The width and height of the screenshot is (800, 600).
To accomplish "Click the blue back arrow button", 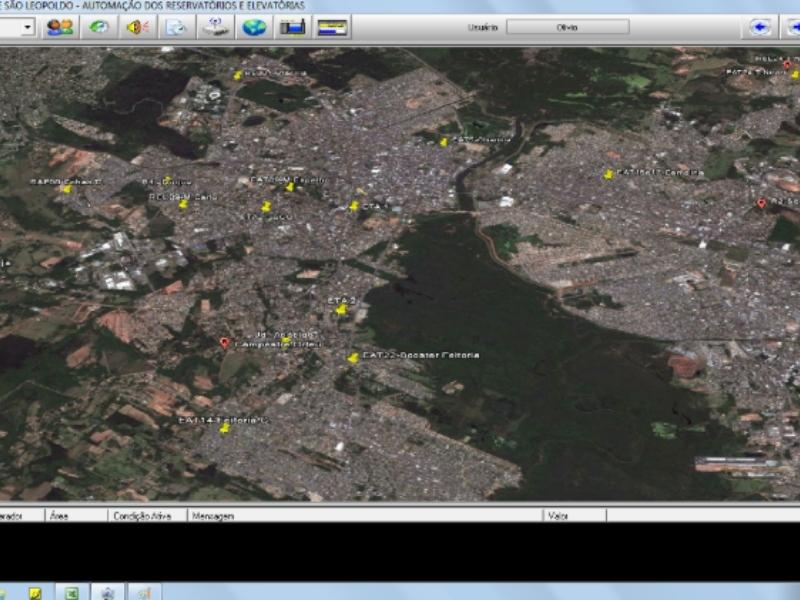I will [762, 27].
